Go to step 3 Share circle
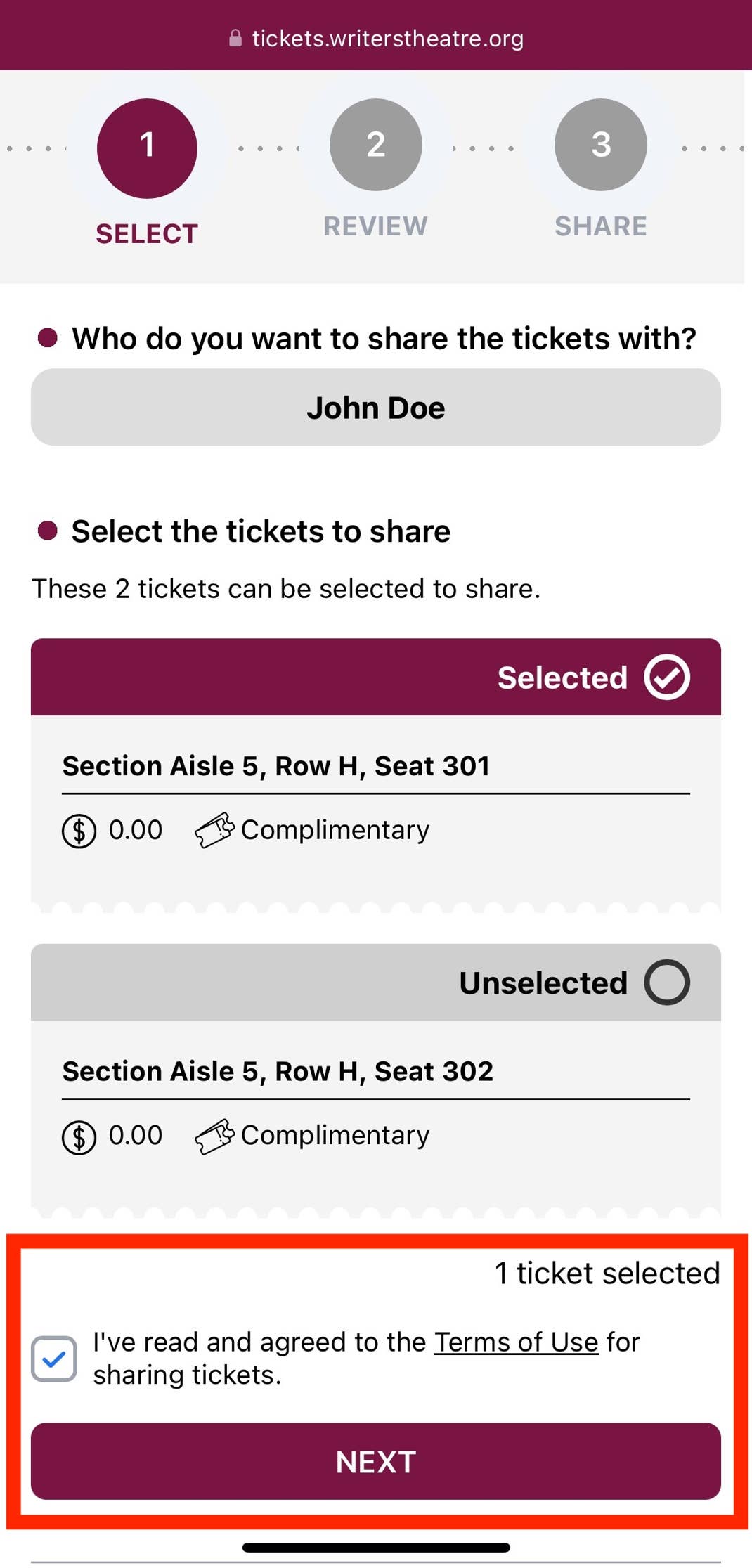Viewport: 752px width, 1568px height. [x=600, y=145]
